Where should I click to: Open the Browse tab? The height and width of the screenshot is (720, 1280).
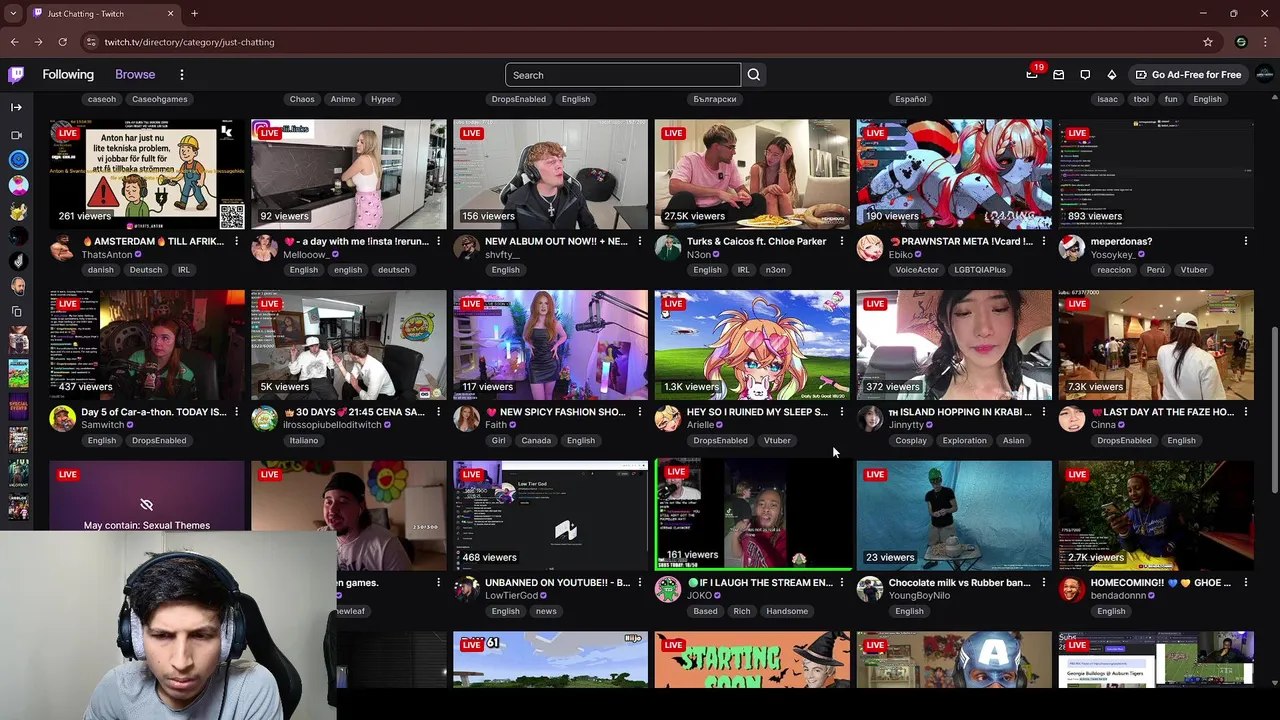[135, 75]
